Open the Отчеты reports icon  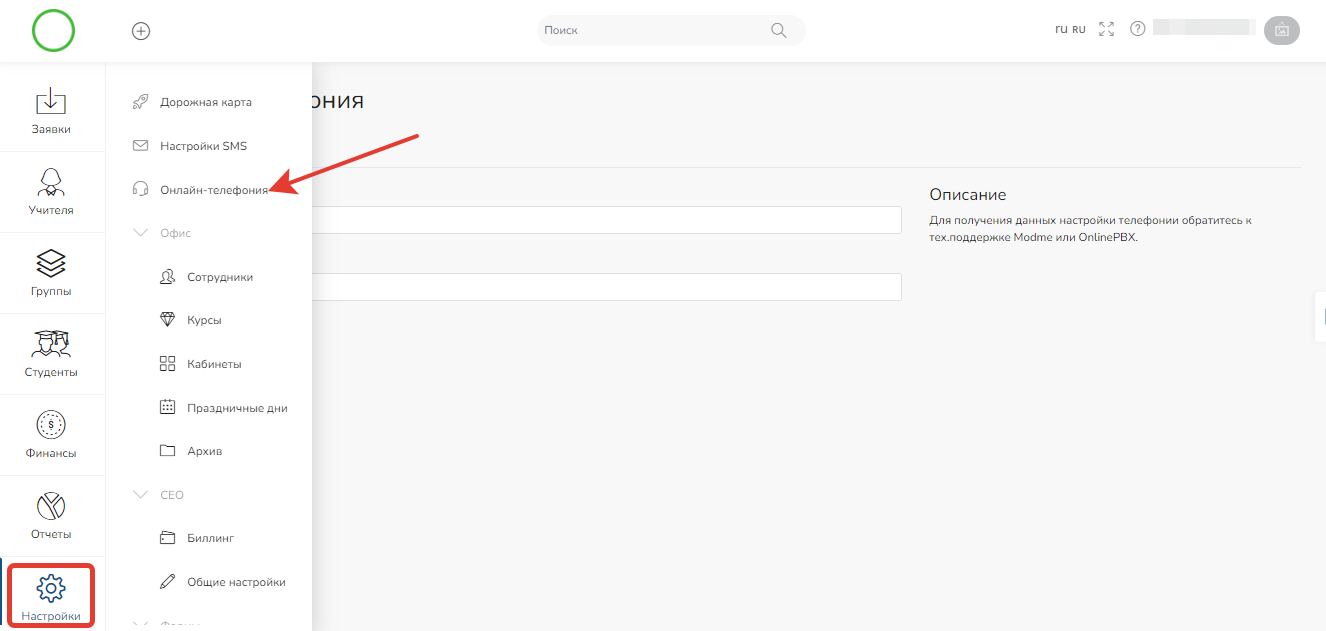[x=51, y=507]
